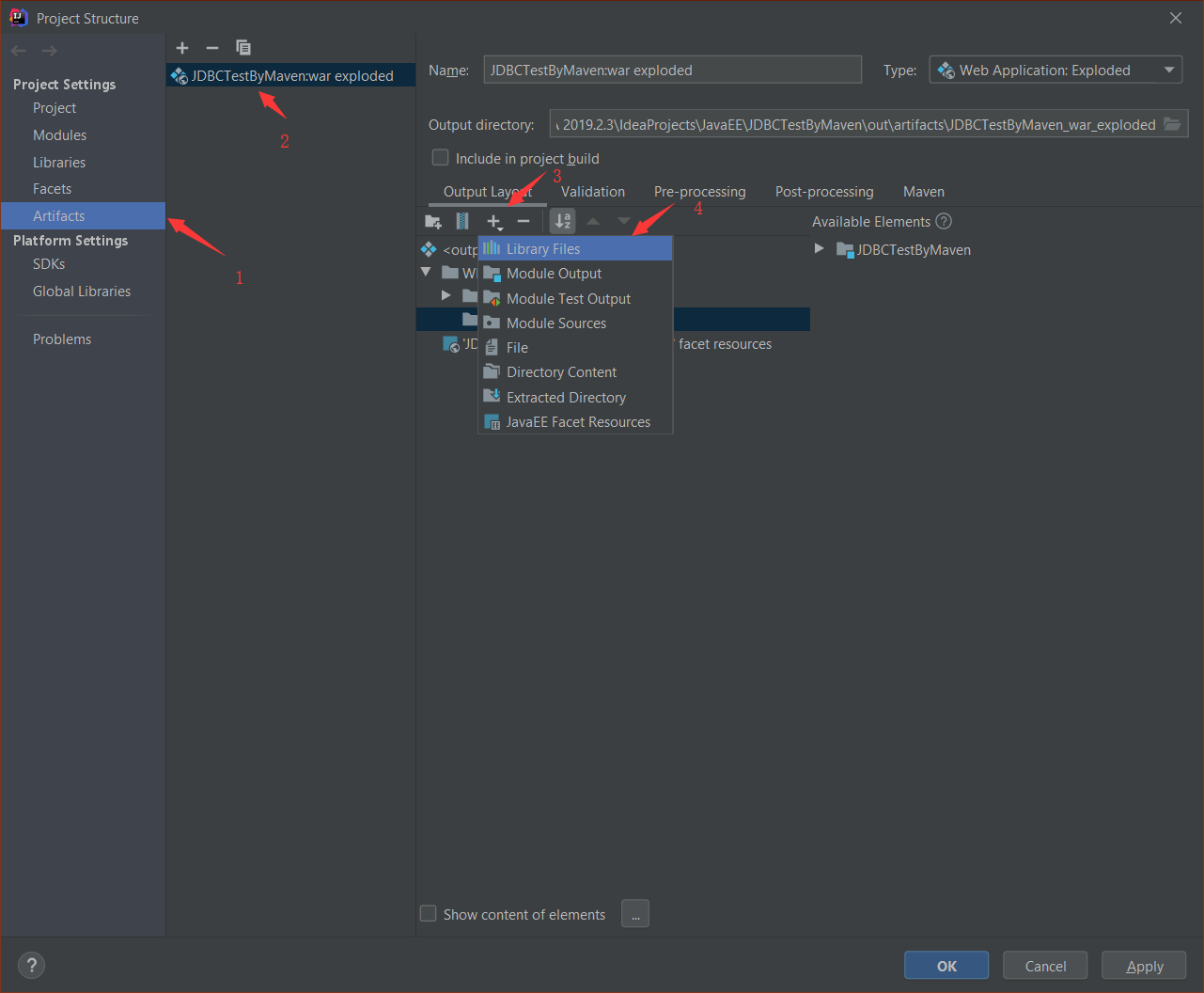The image size is (1204, 993).
Task: Expand the nested subfolder in output tree
Action: click(x=446, y=295)
